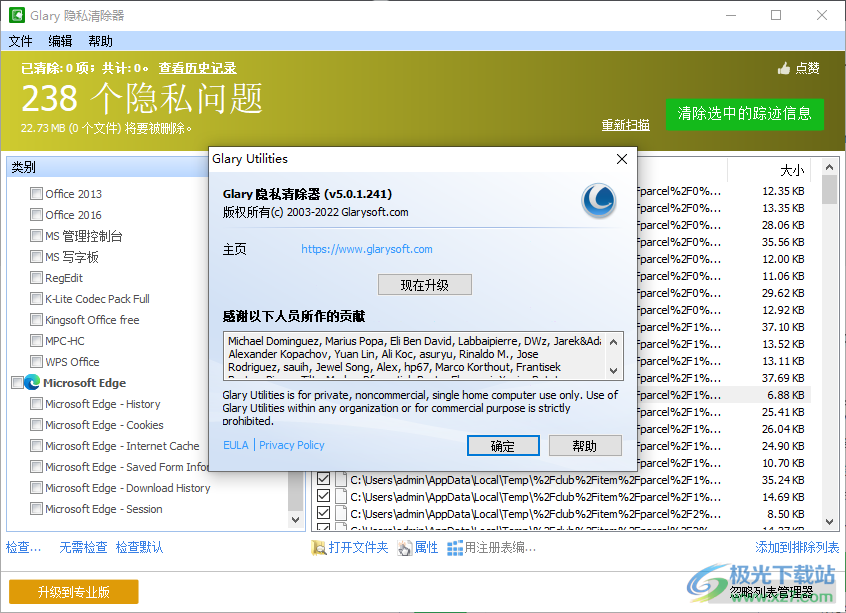Screen dimensions: 846x613
Task: Enable the MS 管理控制台 checkbox
Action: click(36, 236)
